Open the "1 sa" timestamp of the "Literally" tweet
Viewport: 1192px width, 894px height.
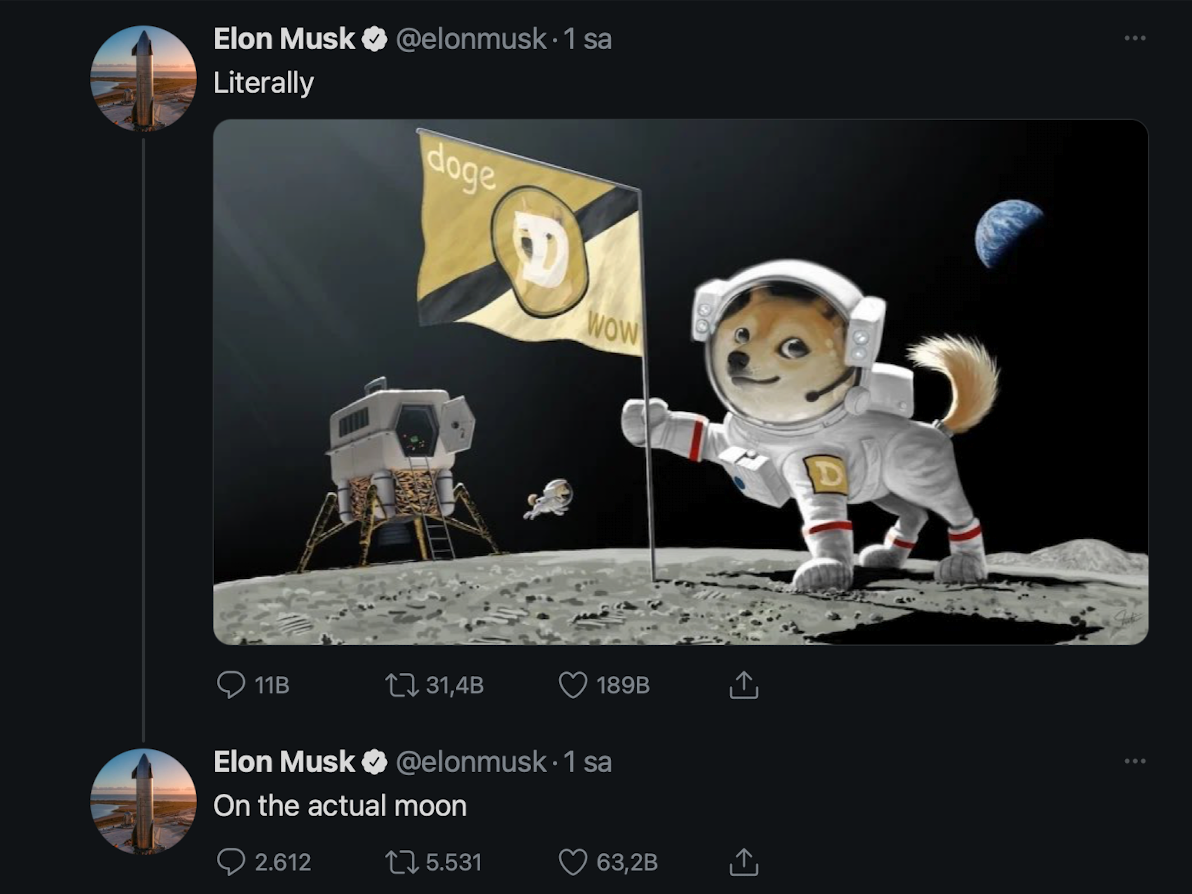588,39
